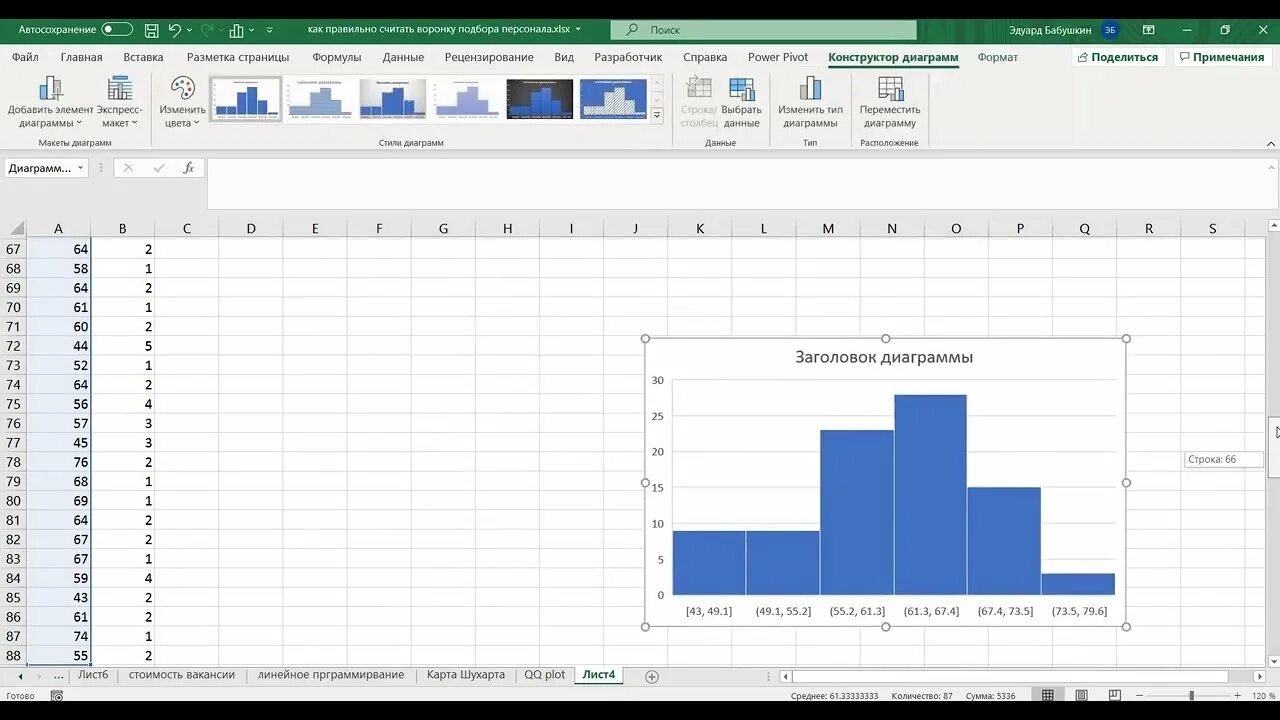Select row 72 header
Viewport: 1280px width, 720px height.
(x=13, y=346)
